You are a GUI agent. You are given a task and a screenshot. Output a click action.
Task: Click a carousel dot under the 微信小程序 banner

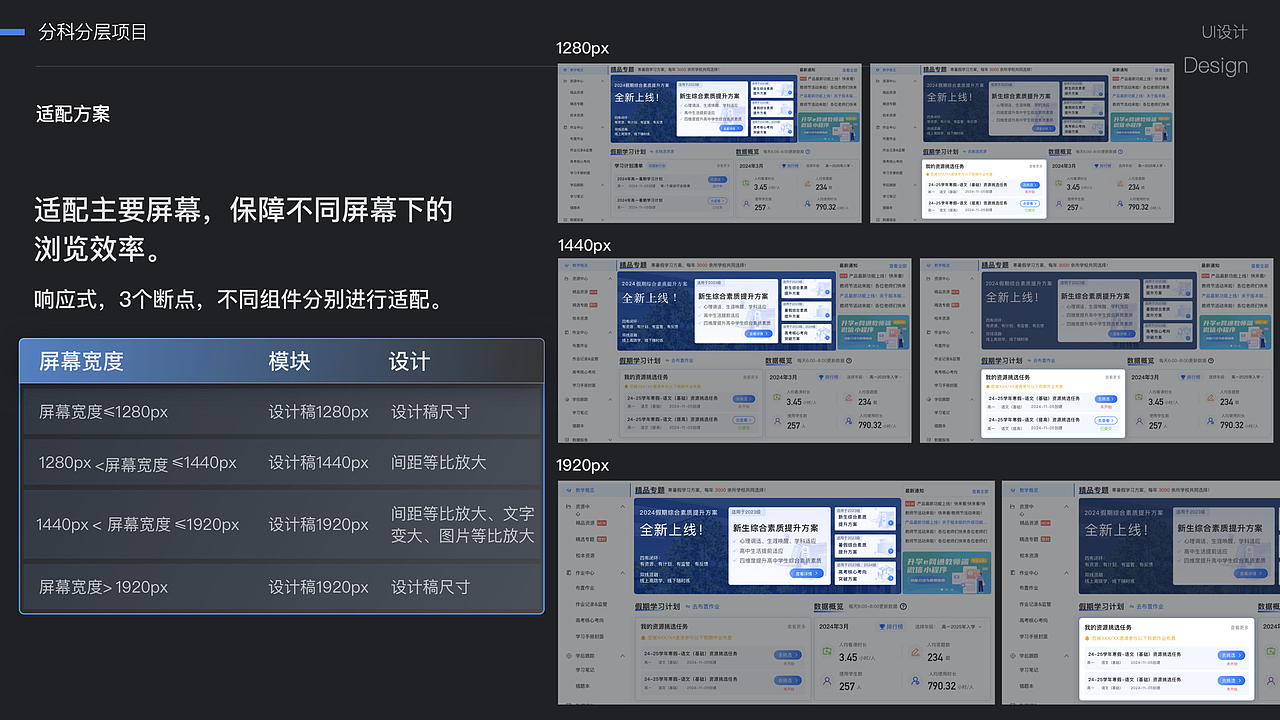click(944, 589)
